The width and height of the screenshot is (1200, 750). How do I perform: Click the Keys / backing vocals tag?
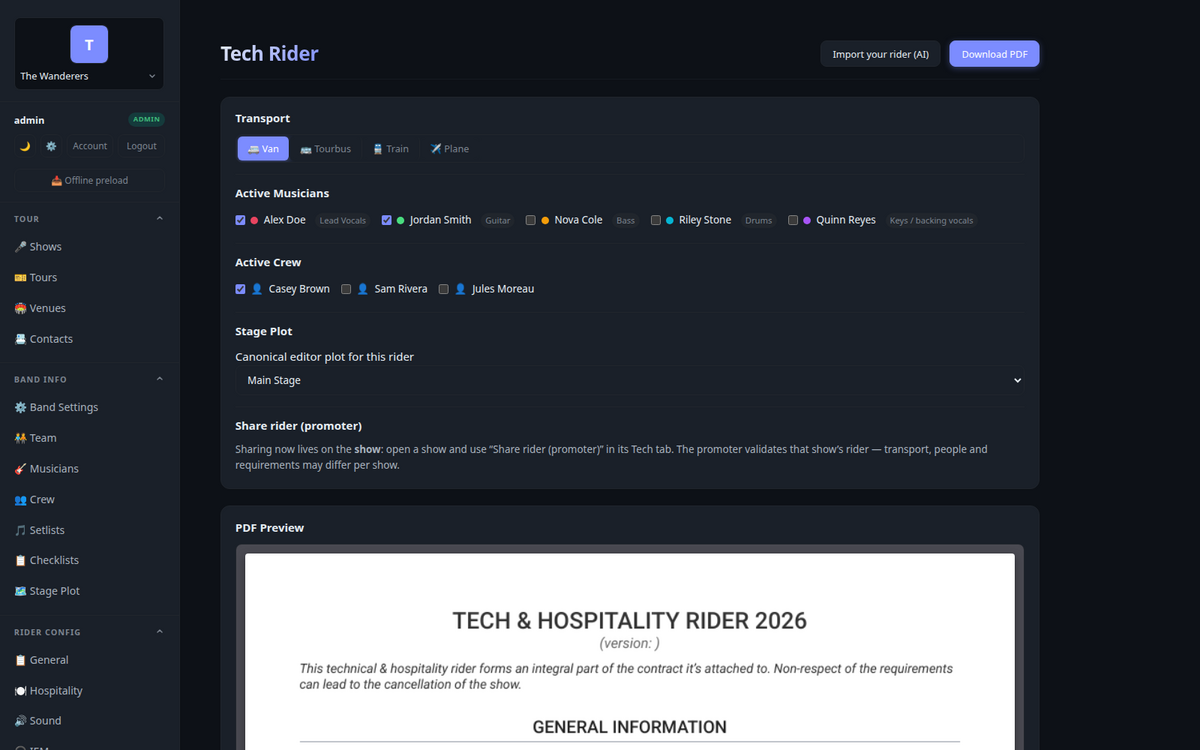pyautogui.click(x=931, y=220)
